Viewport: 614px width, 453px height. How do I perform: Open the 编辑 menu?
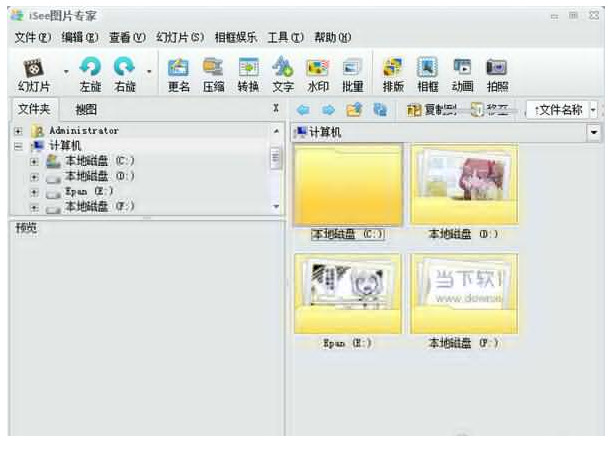80,38
